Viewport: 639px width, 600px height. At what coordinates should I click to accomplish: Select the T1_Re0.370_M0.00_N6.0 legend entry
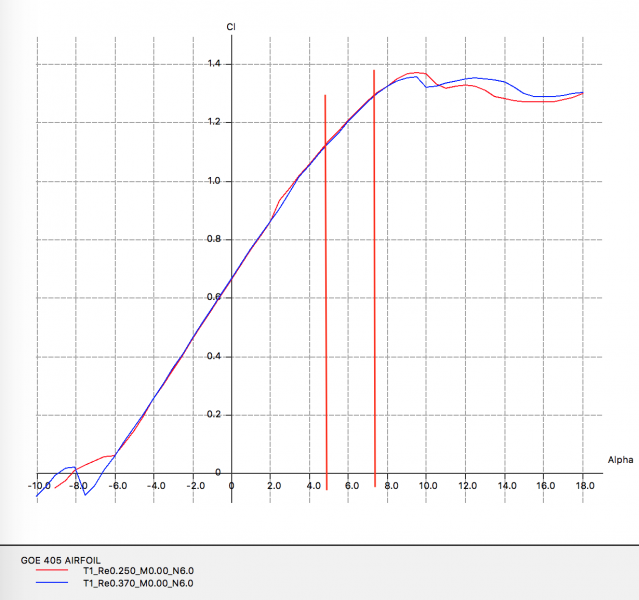138,582
